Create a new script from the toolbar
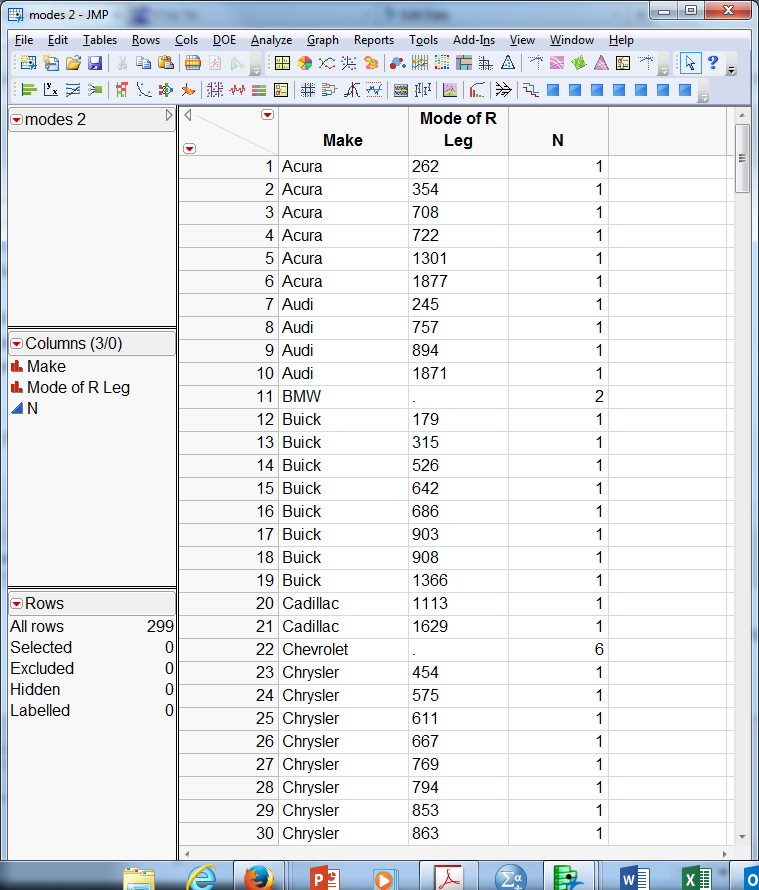The height and width of the screenshot is (890, 759). point(51,63)
